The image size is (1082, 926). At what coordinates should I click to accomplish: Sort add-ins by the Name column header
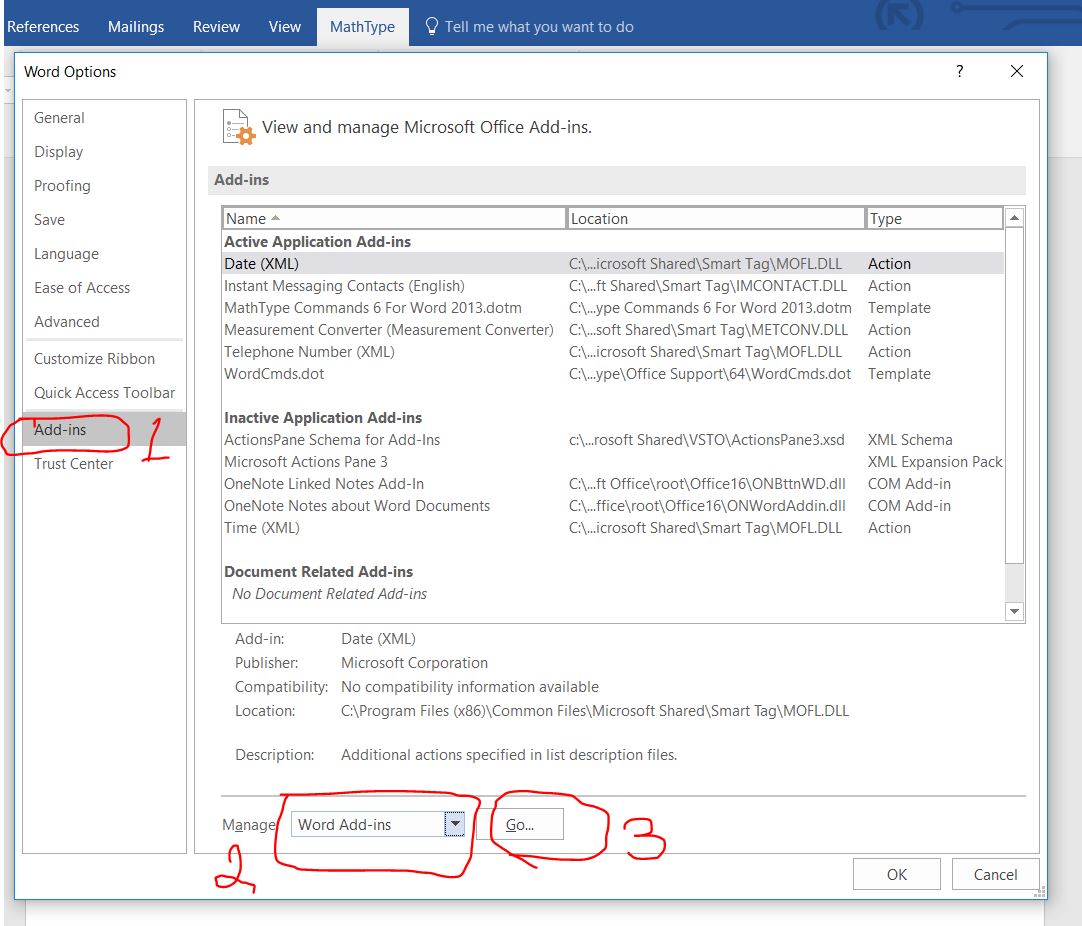[394, 219]
